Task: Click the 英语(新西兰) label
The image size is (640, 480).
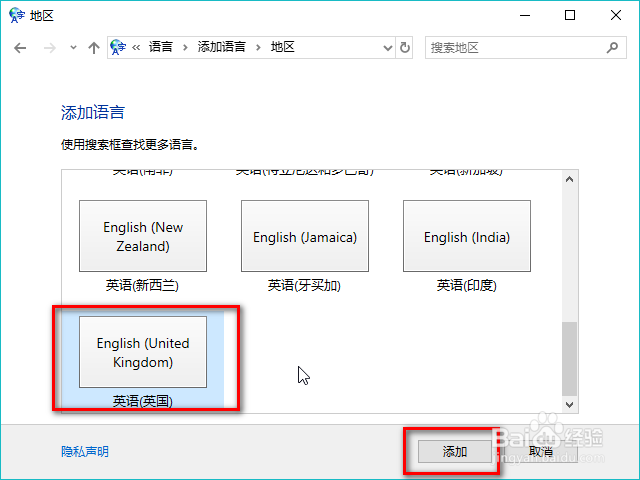Action: 142,285
